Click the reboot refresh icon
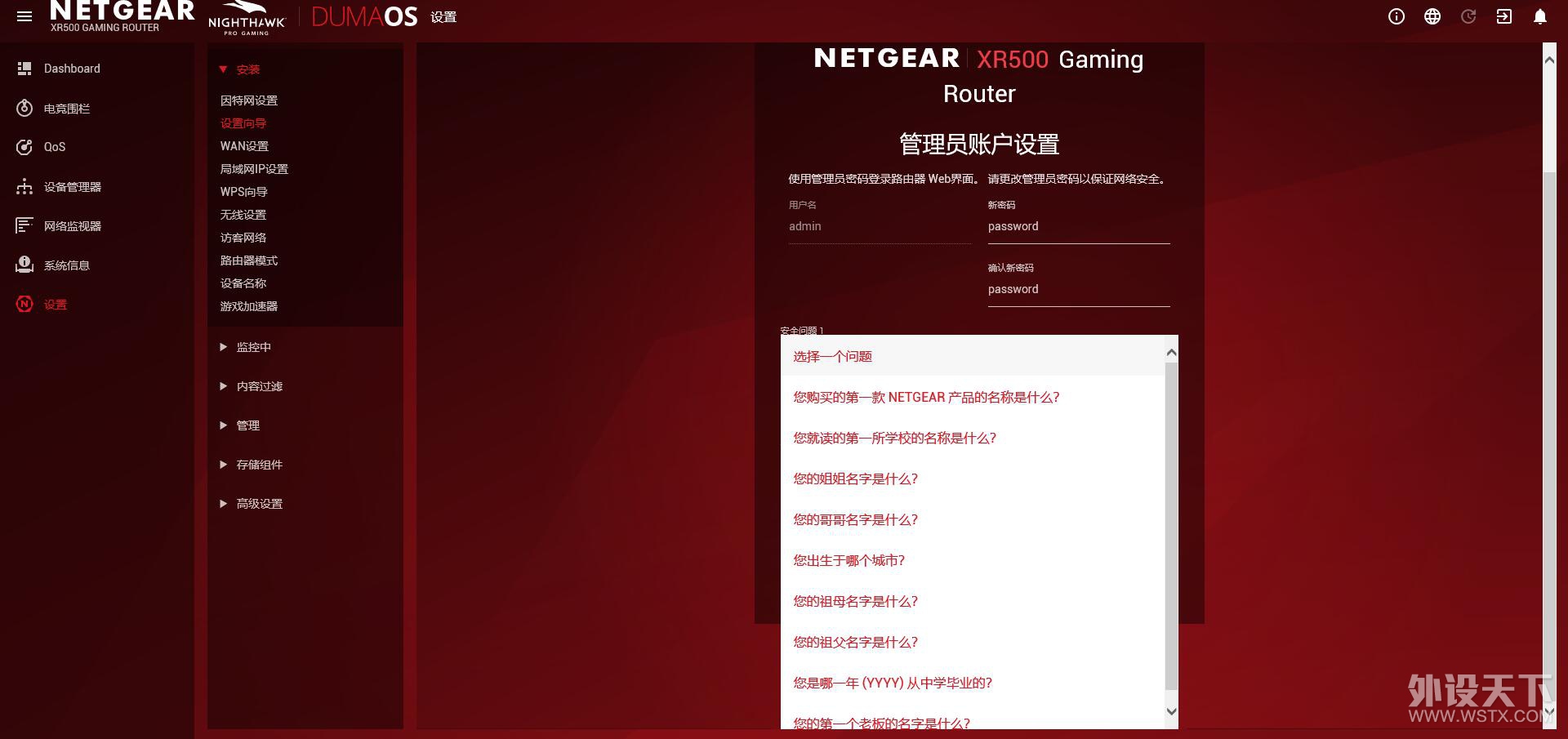Viewport: 1568px width, 739px height. [1468, 16]
